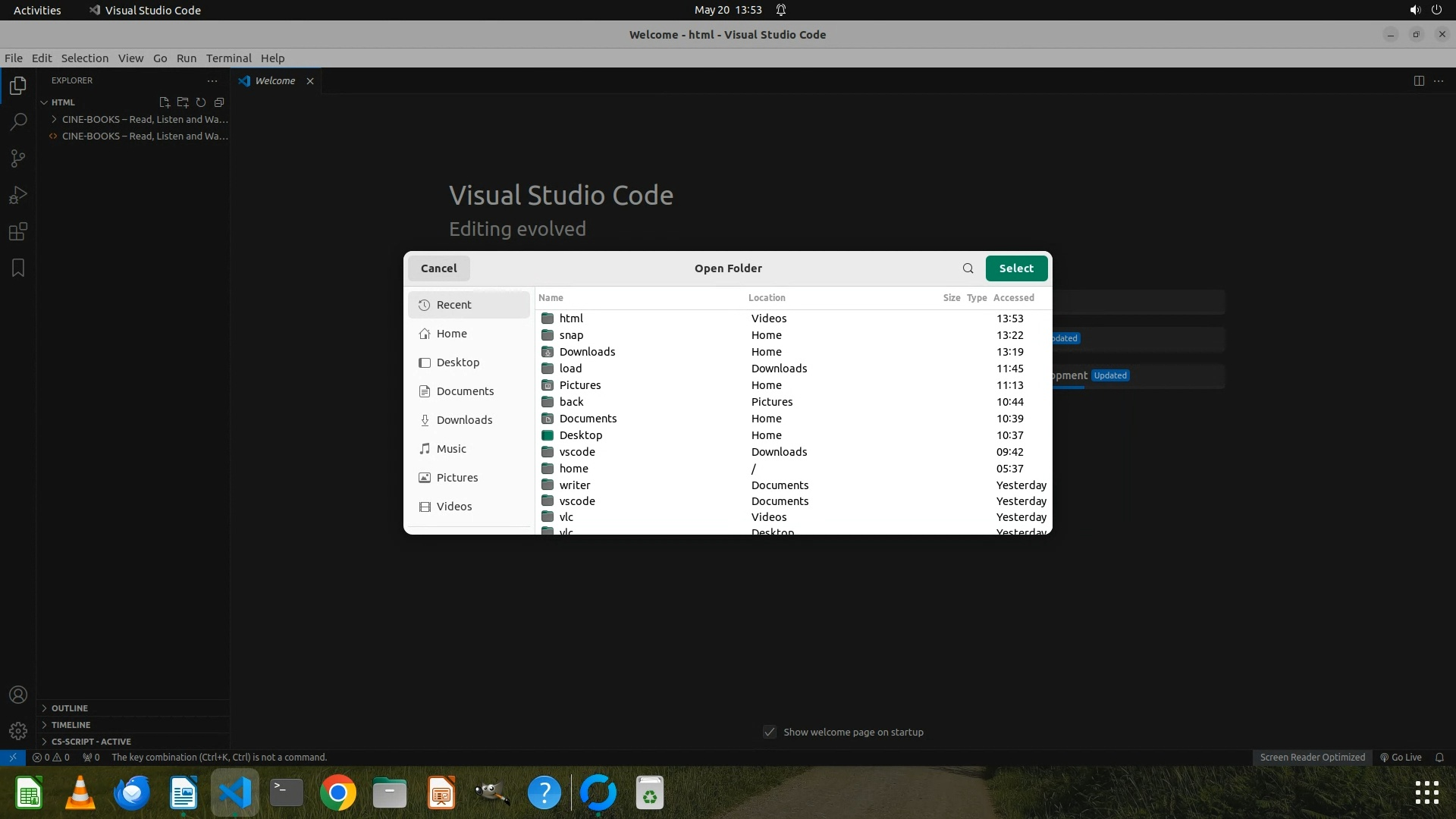
Task: Open Source Control view icon
Action: click(18, 158)
